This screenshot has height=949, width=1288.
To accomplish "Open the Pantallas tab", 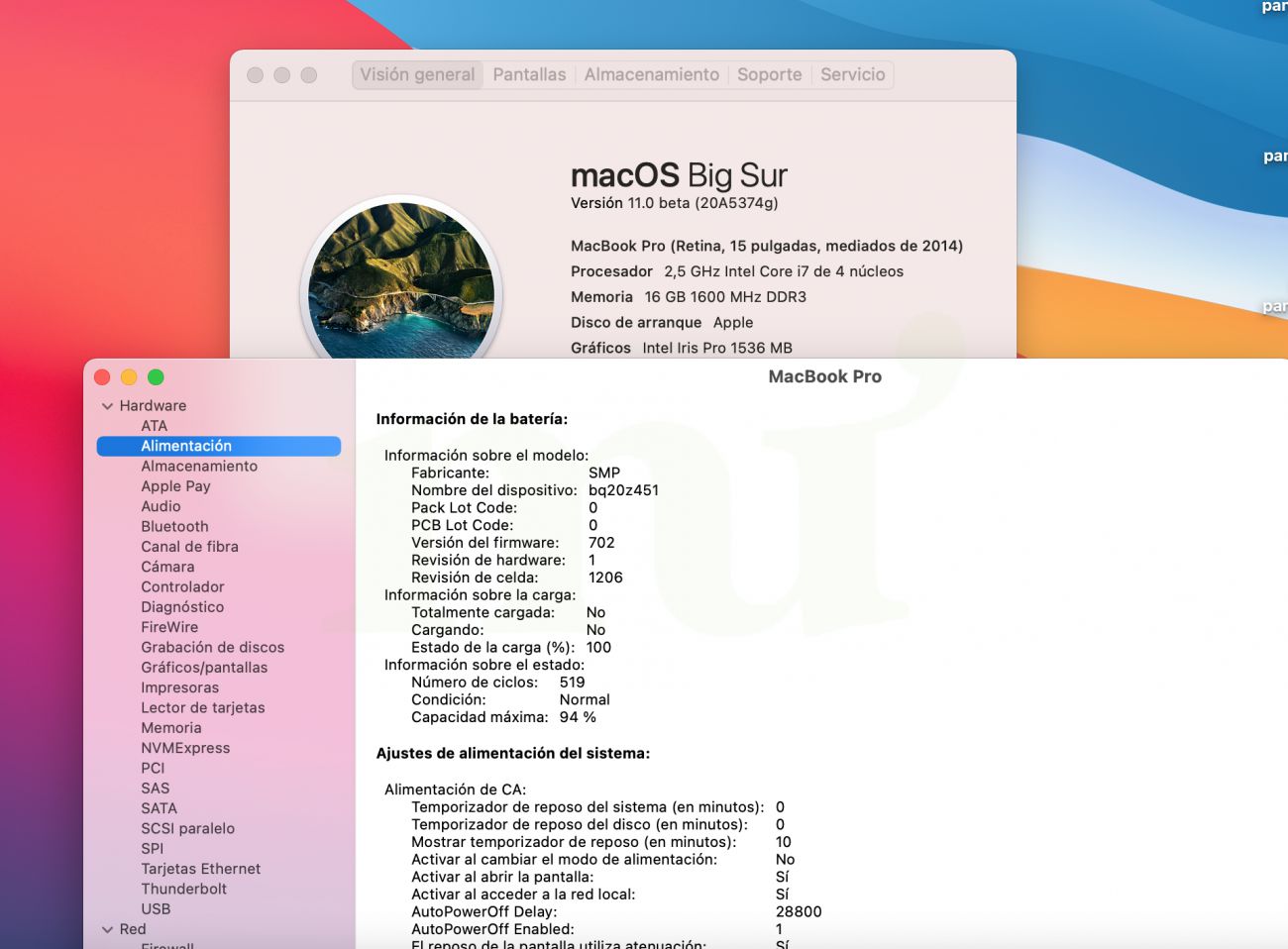I will [529, 74].
